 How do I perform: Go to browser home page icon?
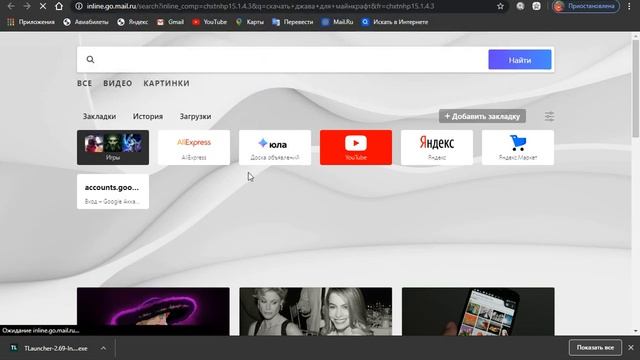coord(59,6)
